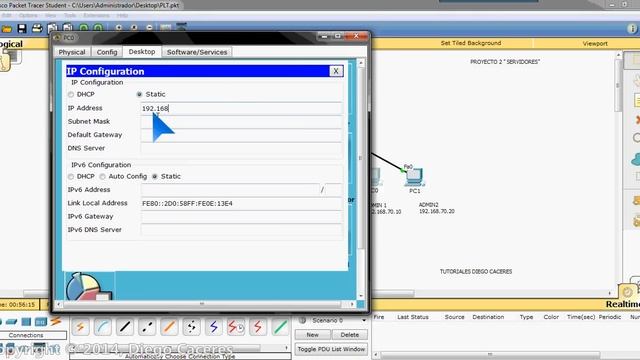Click Viewport in yellow bar

click(x=595, y=43)
